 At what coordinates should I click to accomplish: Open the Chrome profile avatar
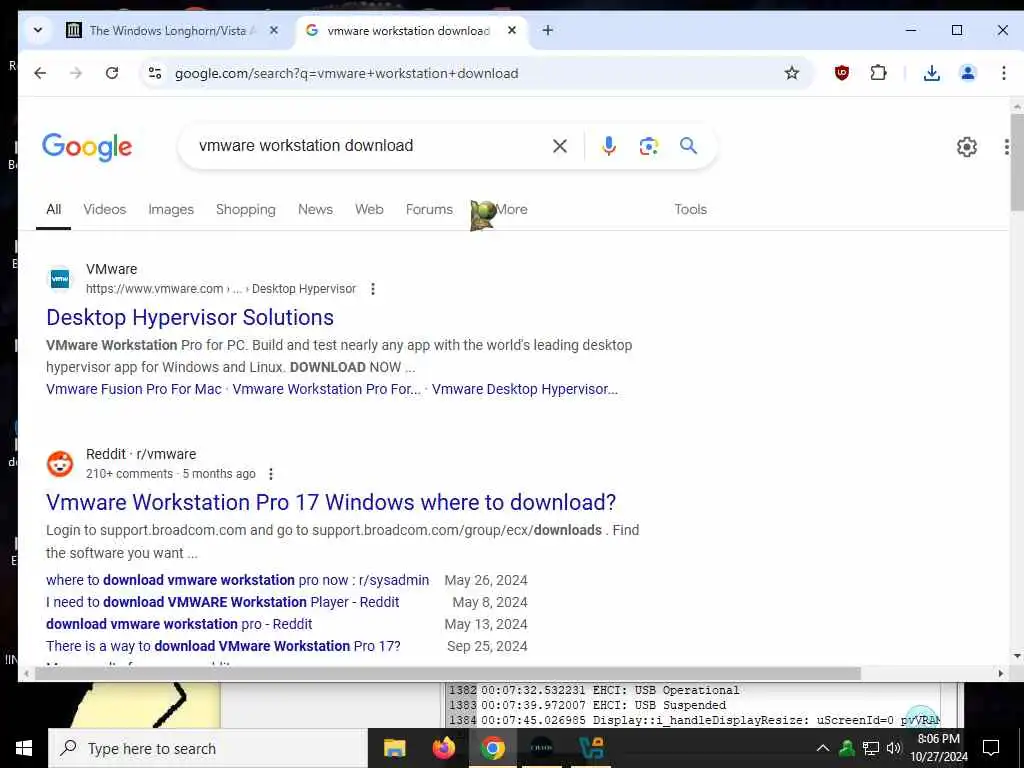(968, 73)
